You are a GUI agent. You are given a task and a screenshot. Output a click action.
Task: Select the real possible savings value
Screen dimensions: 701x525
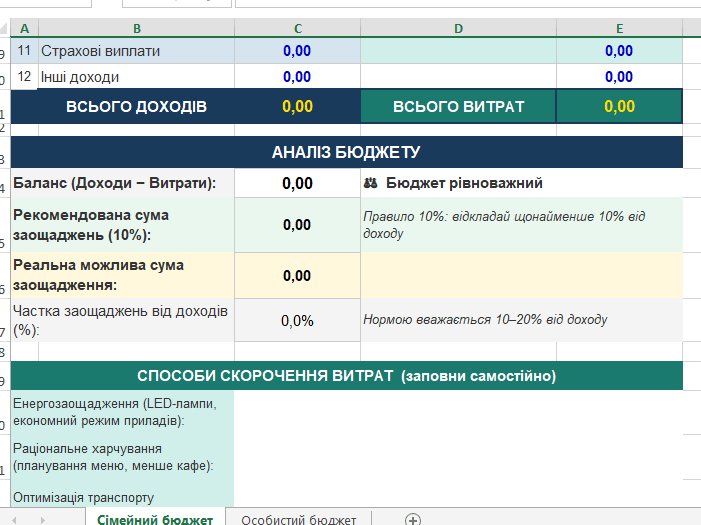point(298,275)
